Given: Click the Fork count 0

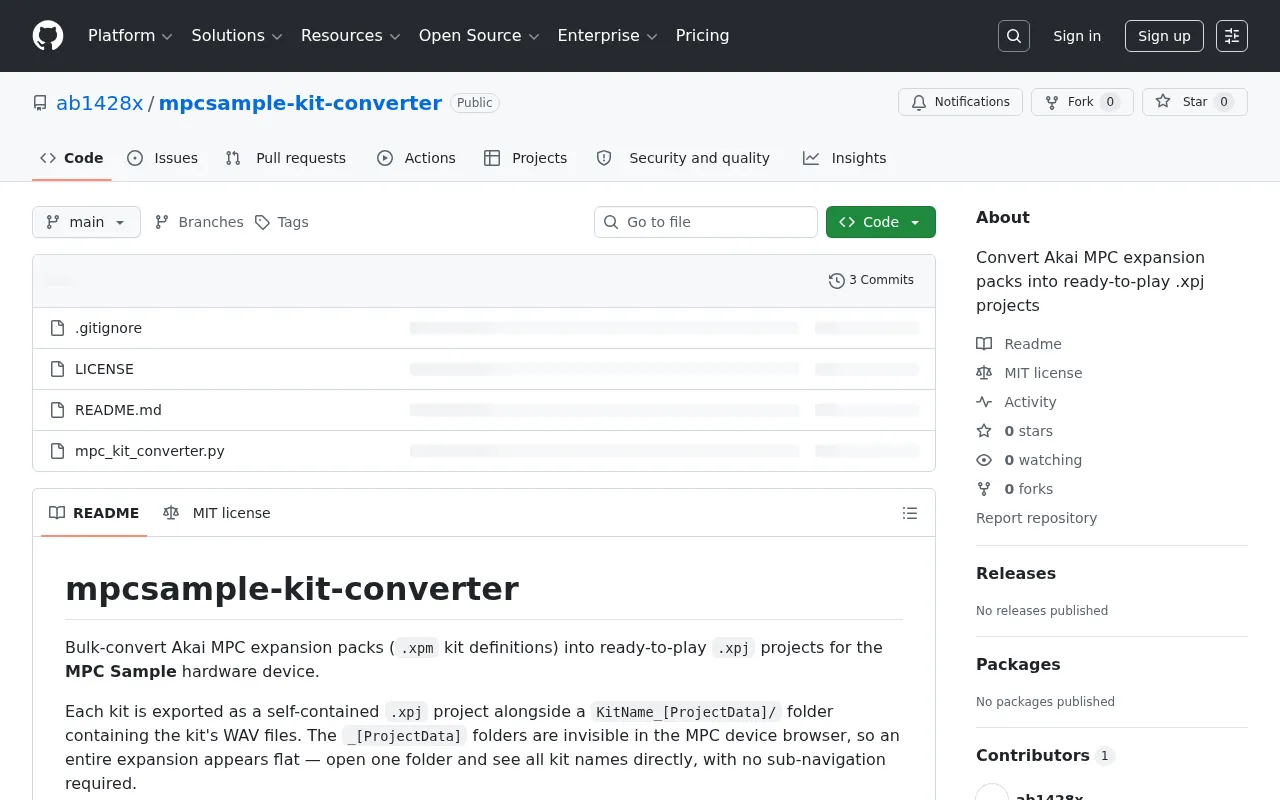Looking at the screenshot, I should pyautogui.click(x=1110, y=102).
